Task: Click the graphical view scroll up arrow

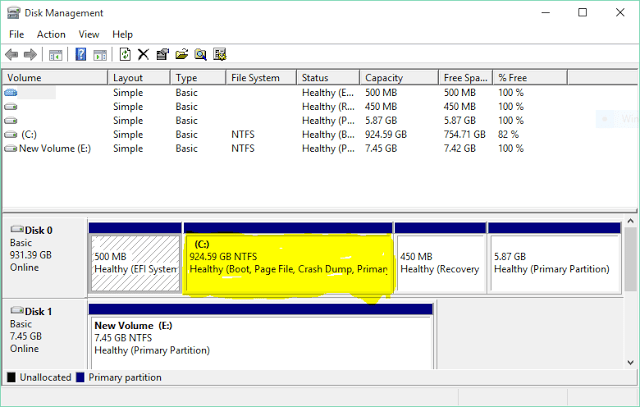Action: coord(631,221)
